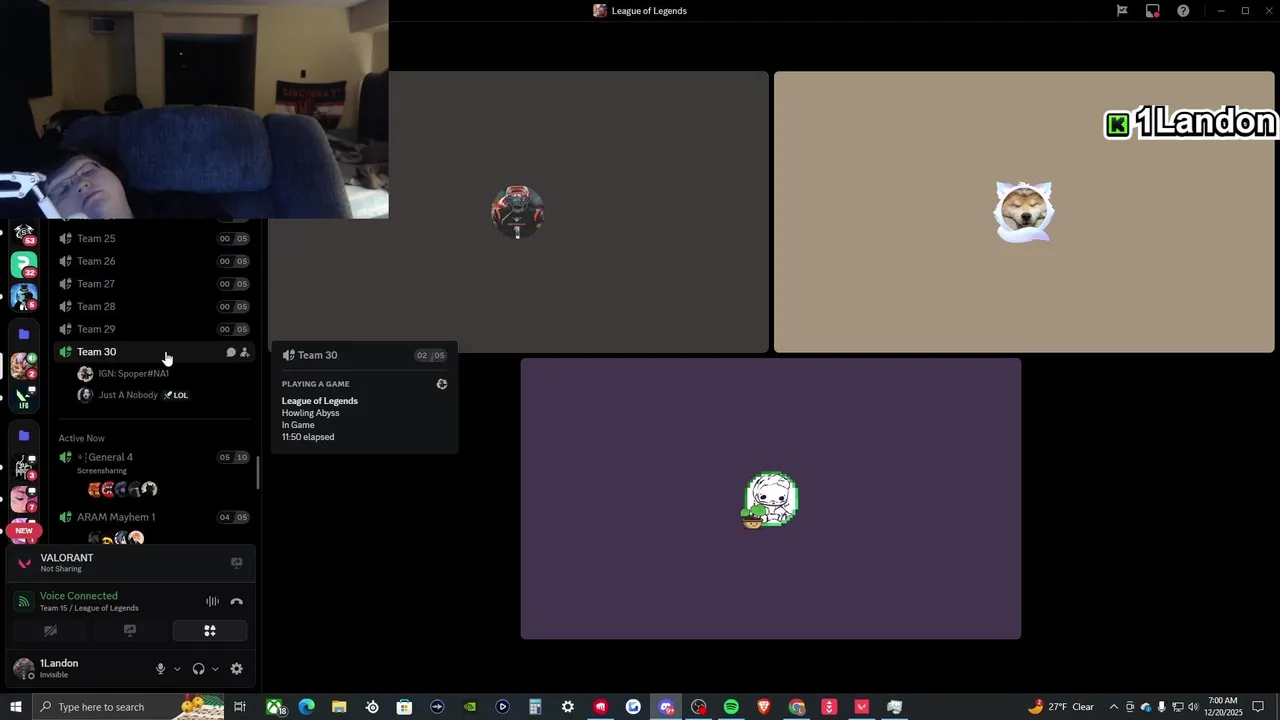1280x720 pixels.
Task: Open Task View on taskbar
Action: (240, 707)
